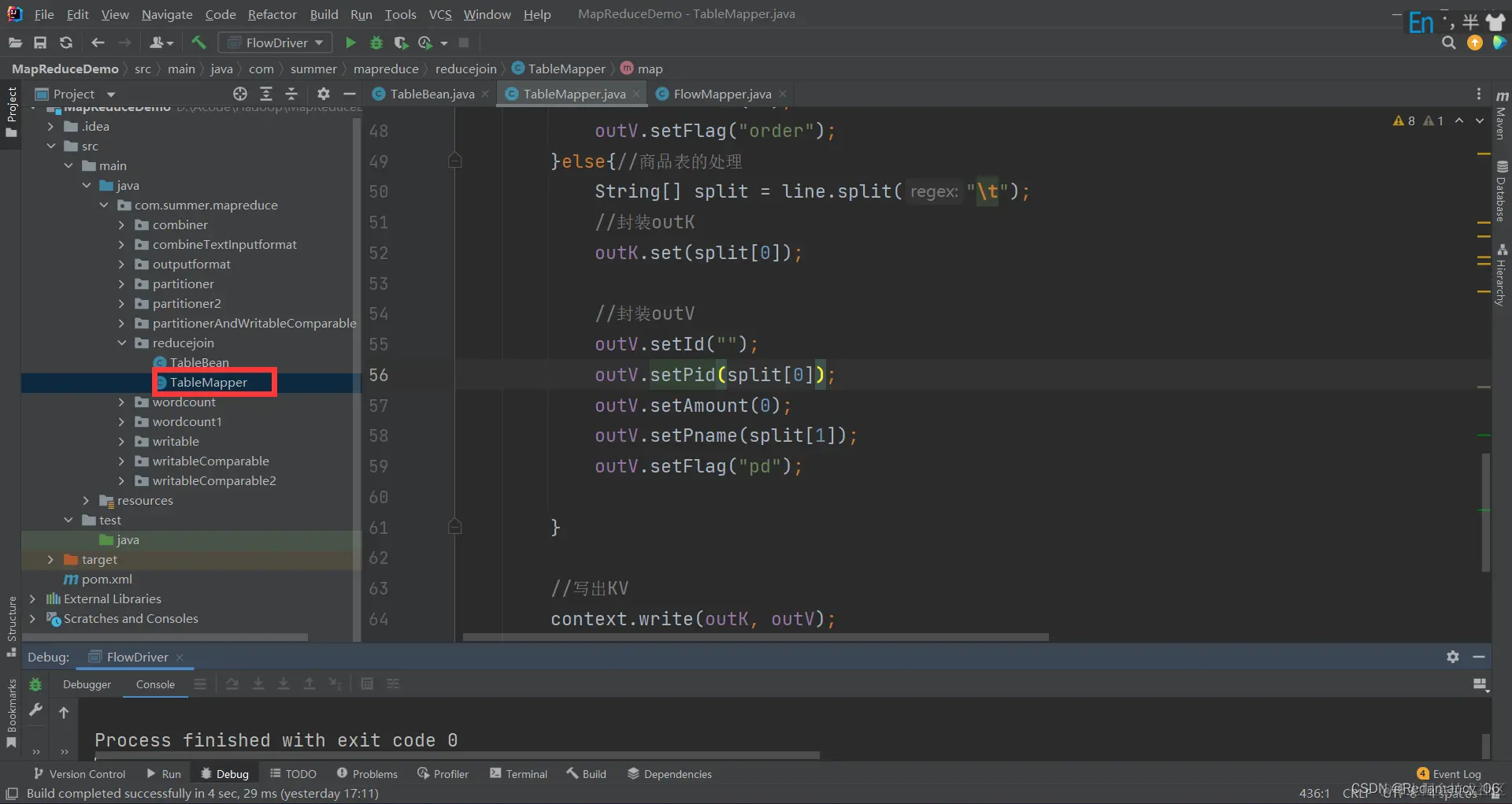1512x804 pixels.
Task: Hide the Project panel with minus icon
Action: 349,94
